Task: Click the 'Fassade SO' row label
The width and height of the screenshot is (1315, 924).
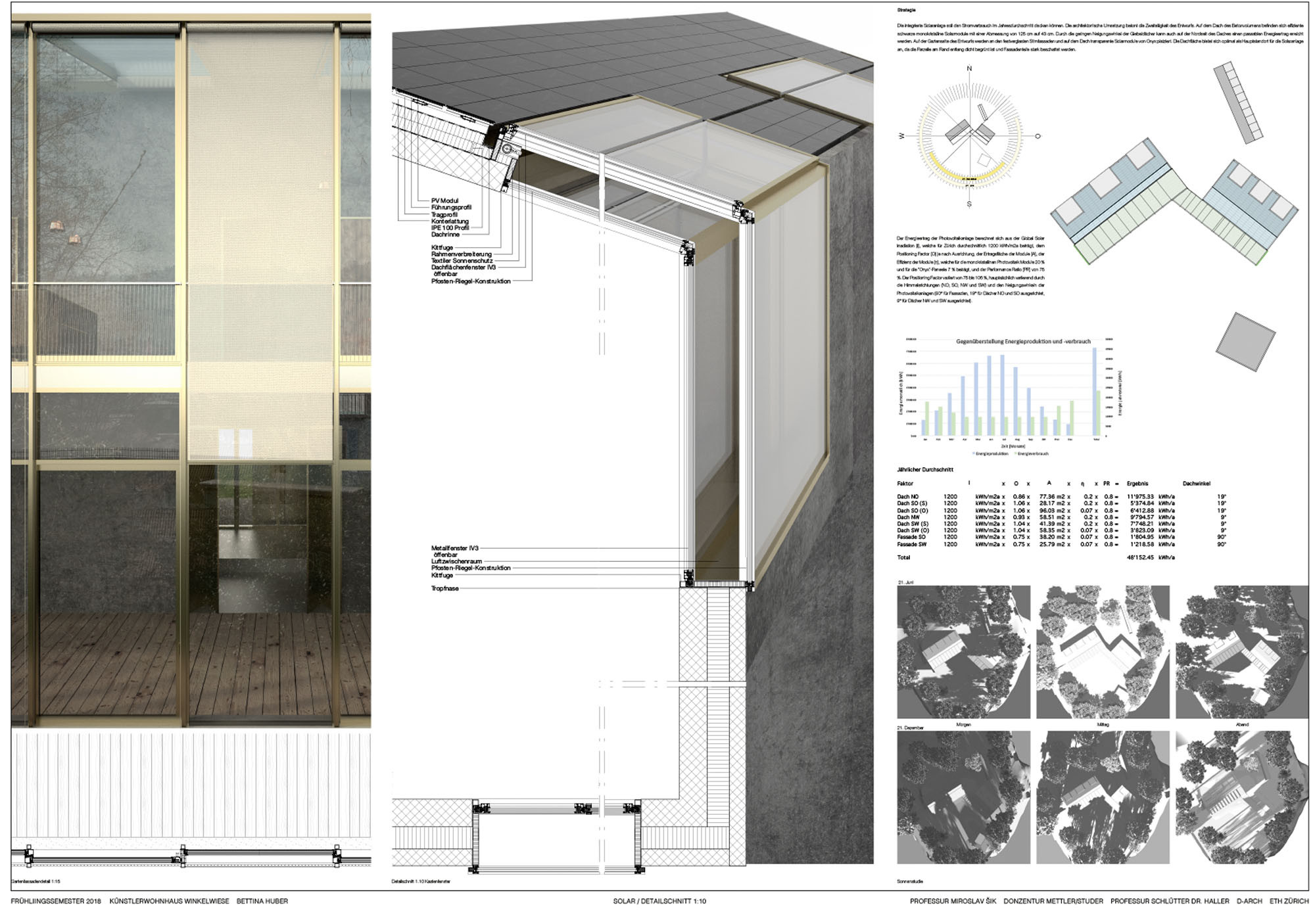Action: click(x=911, y=537)
